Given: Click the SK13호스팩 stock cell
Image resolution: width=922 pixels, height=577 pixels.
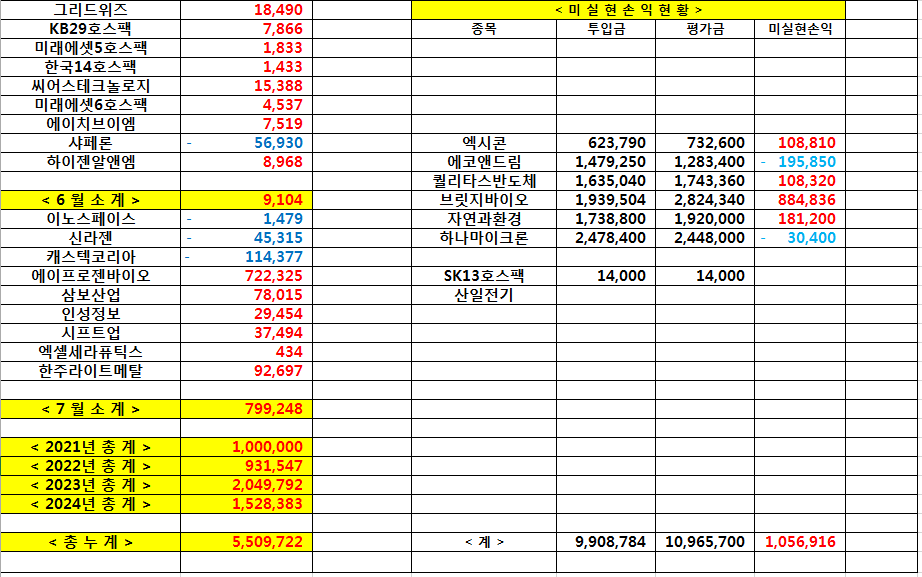Looking at the screenshot, I should click(483, 276).
